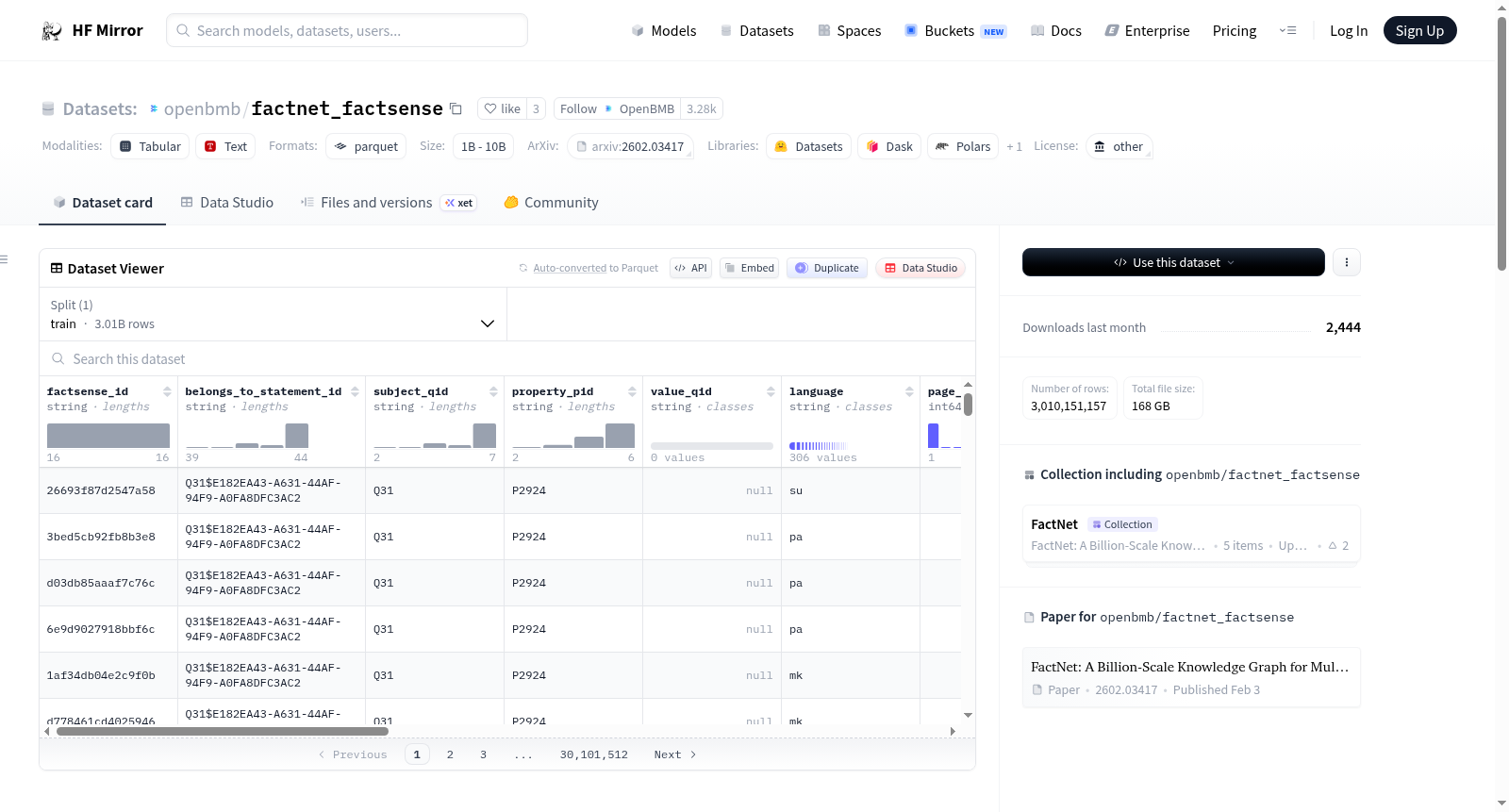Show the +1 more libraries
This screenshot has width=1509, height=812.
(x=1014, y=146)
